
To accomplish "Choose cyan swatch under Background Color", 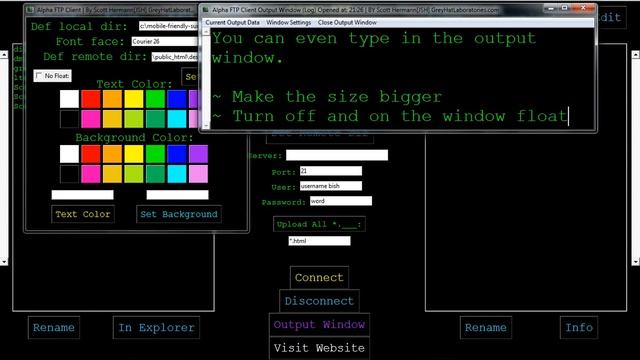I will click(x=177, y=174).
